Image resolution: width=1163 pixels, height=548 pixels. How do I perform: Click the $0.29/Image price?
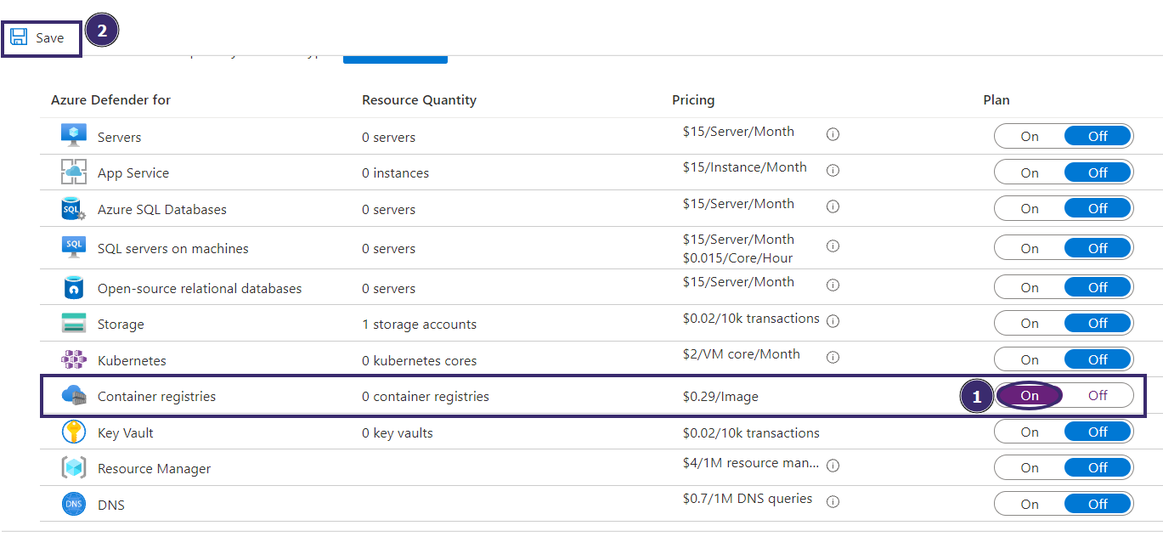coord(721,397)
